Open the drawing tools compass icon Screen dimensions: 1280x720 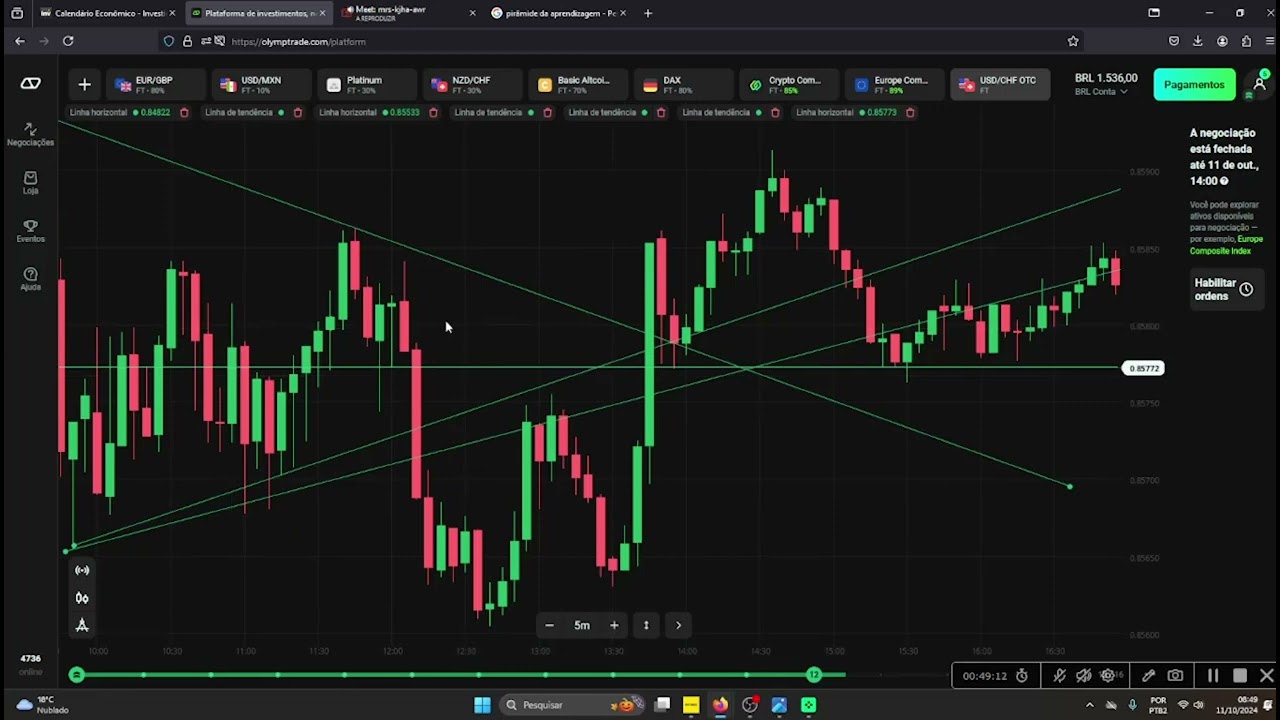tap(82, 625)
